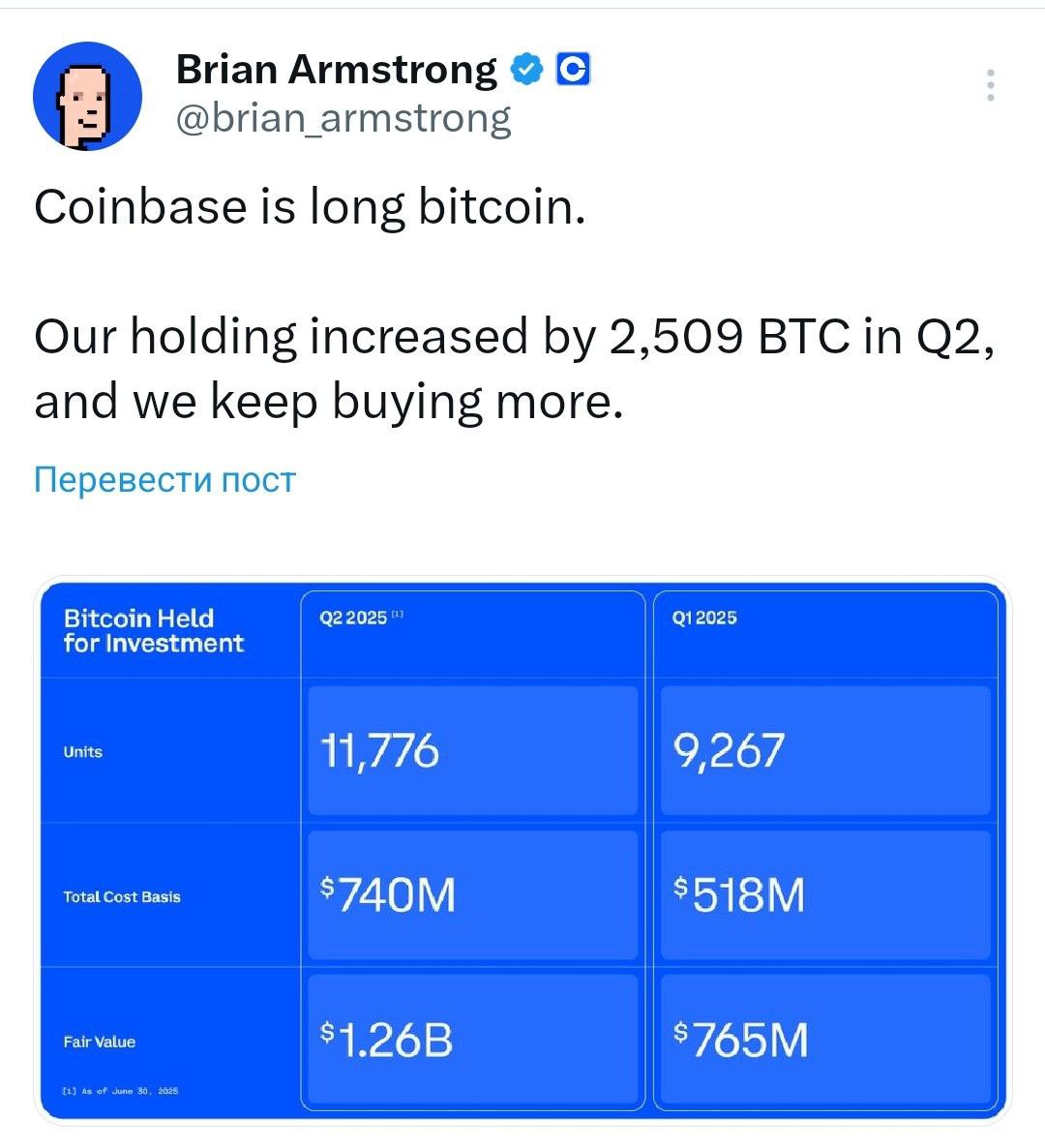Click the Brian Armstrong display name
The image size is (1045, 1148).
[x=337, y=70]
